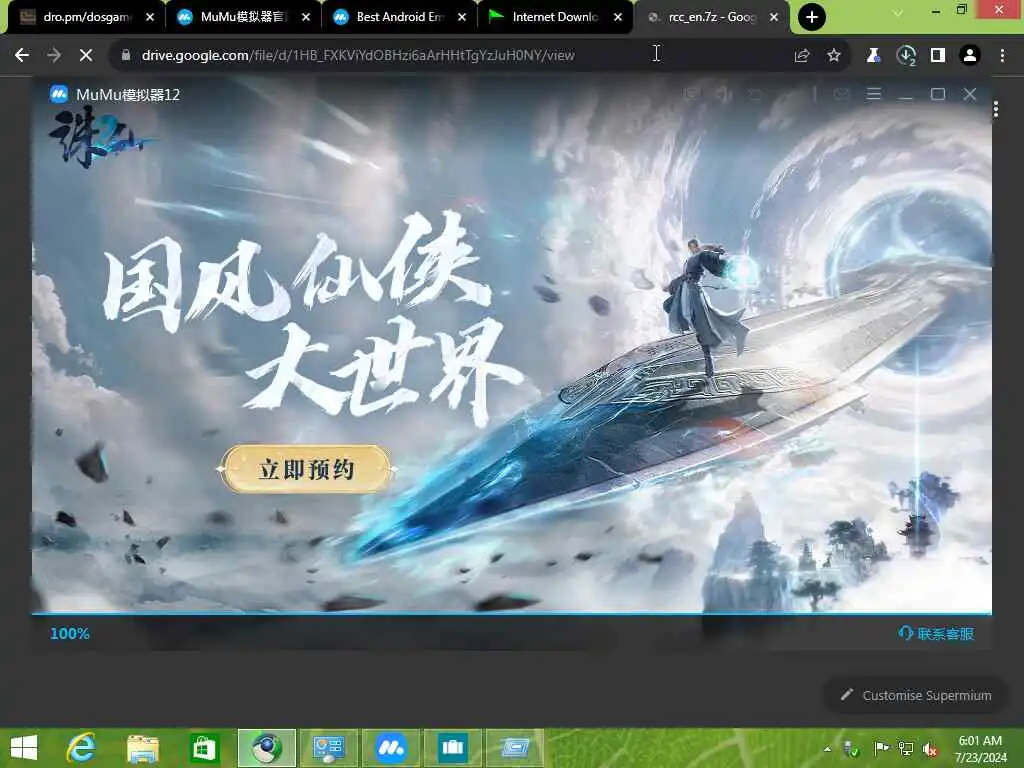Open a new tab with plus button

812,17
